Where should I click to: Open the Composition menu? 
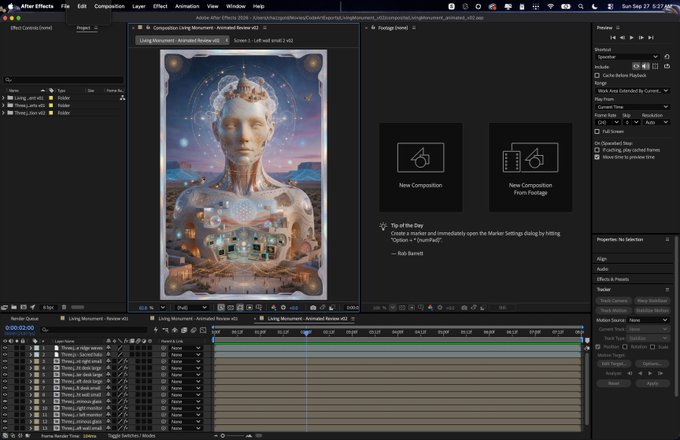109,6
